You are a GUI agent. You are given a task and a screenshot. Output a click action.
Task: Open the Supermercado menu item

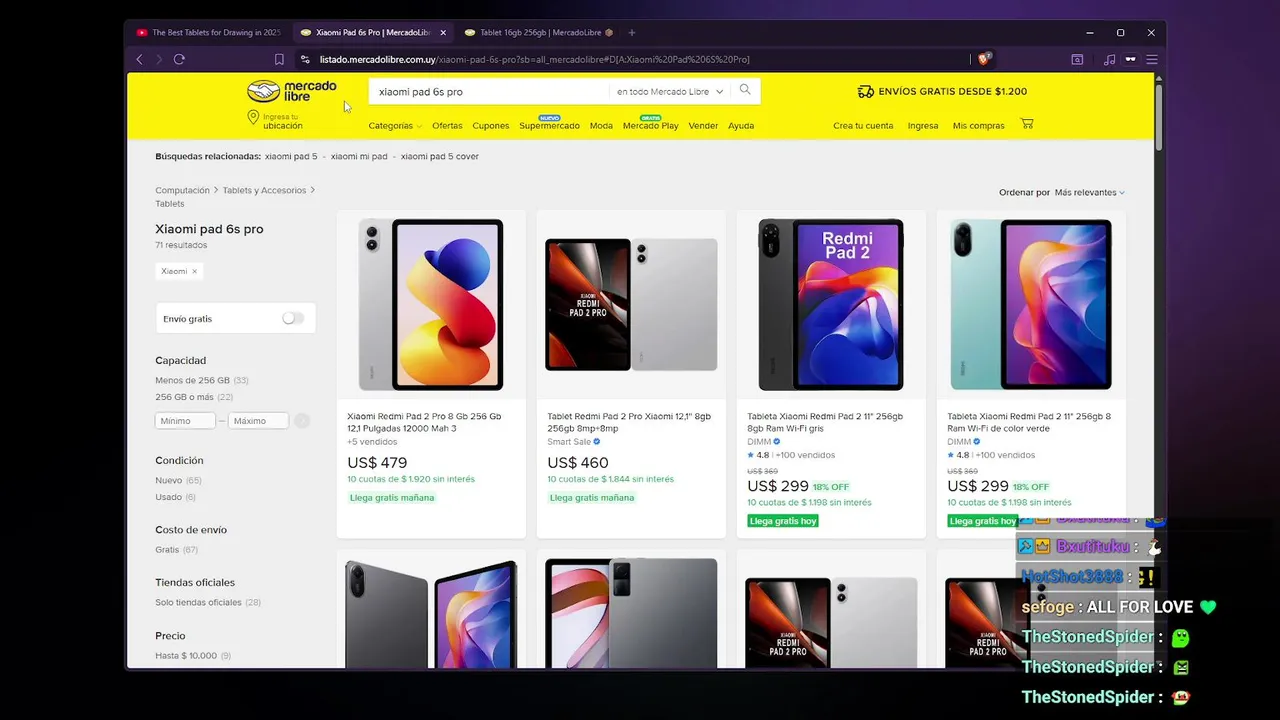[549, 126]
